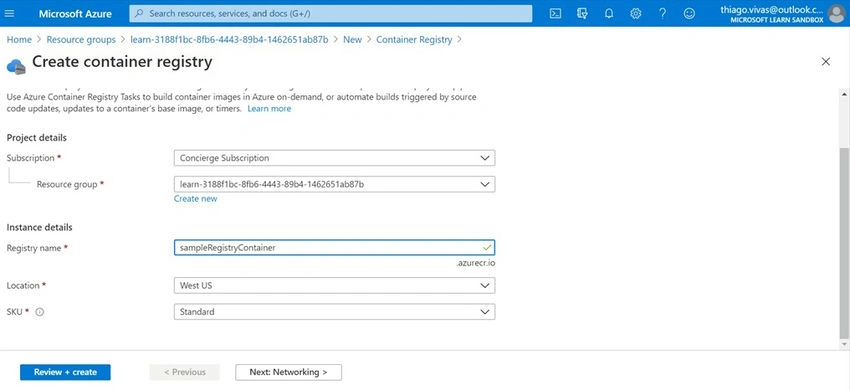850x390 pixels.
Task: Go to Home breadcrumb
Action: [x=19, y=40]
